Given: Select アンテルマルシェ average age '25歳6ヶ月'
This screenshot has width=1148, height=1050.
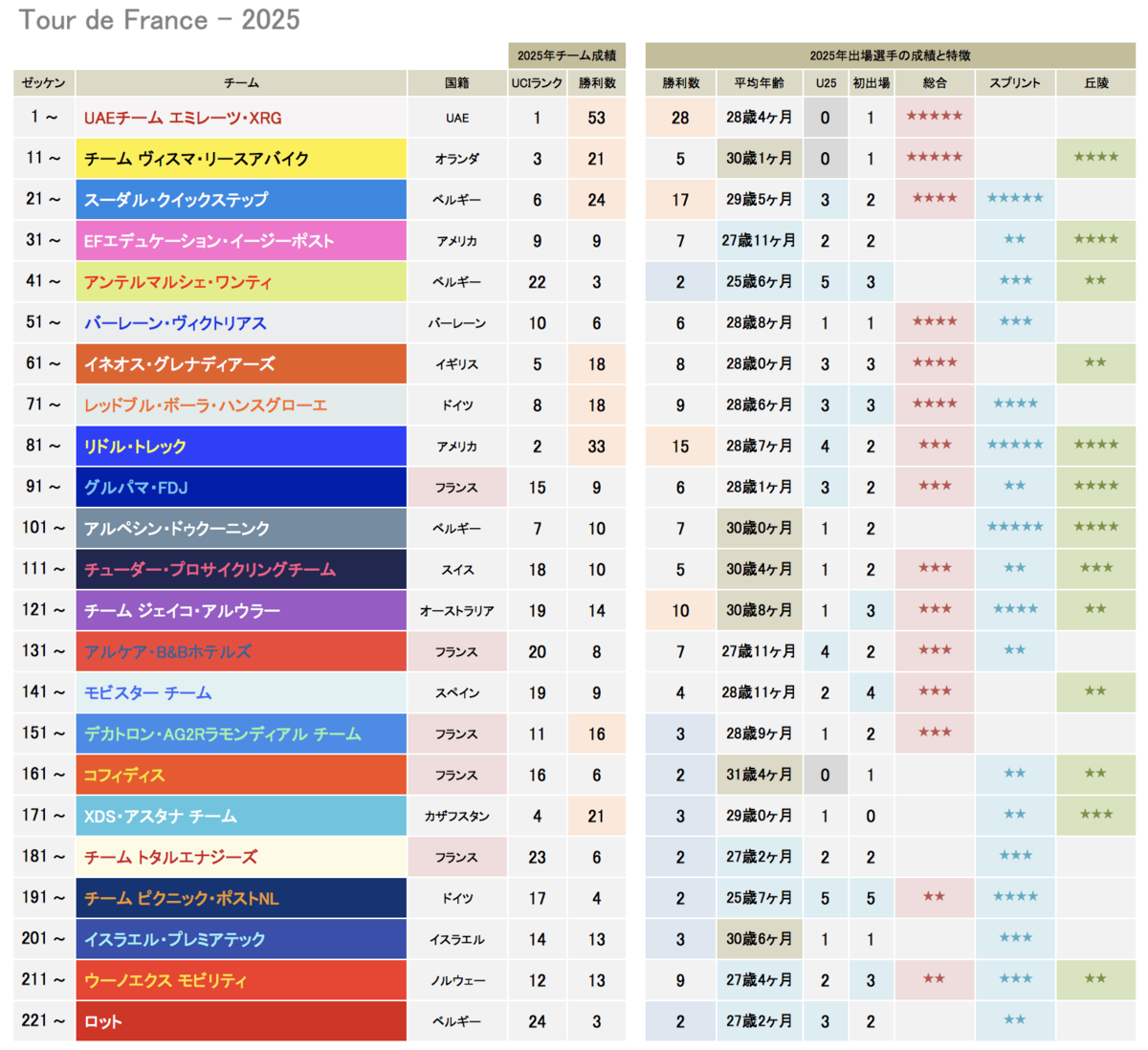Looking at the screenshot, I should [759, 282].
